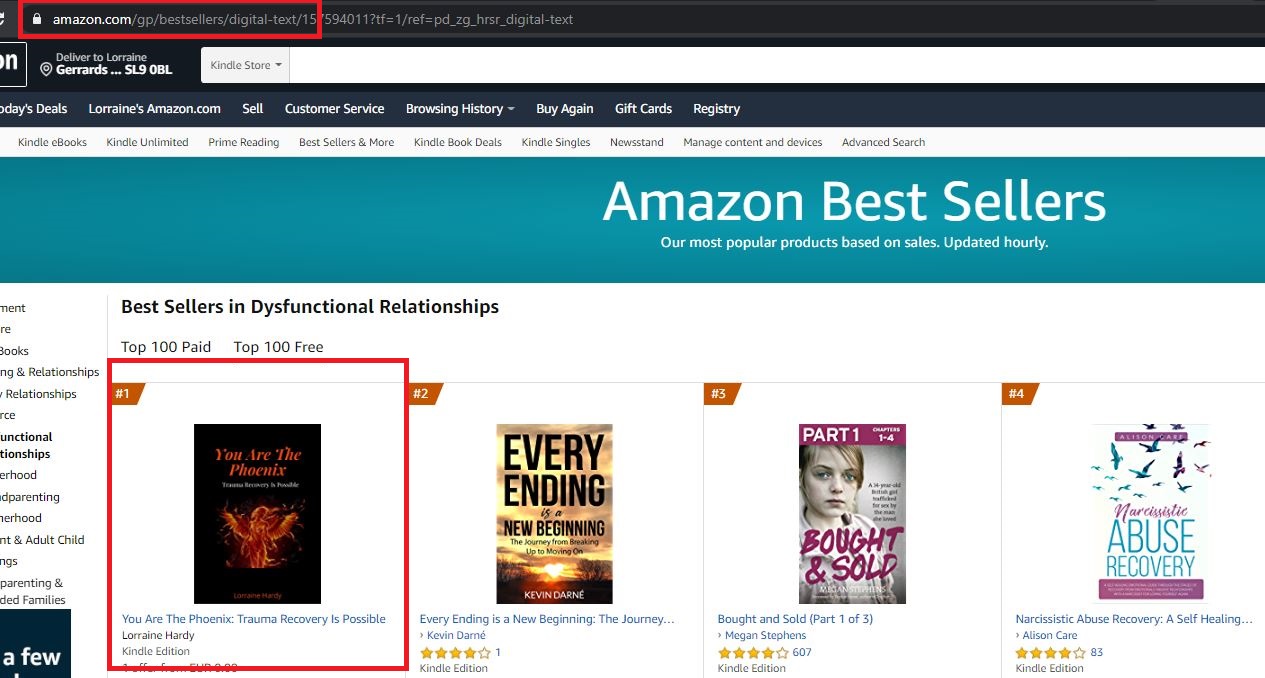
Task: Click the Kevin Darné star rating
Action: 455,653
